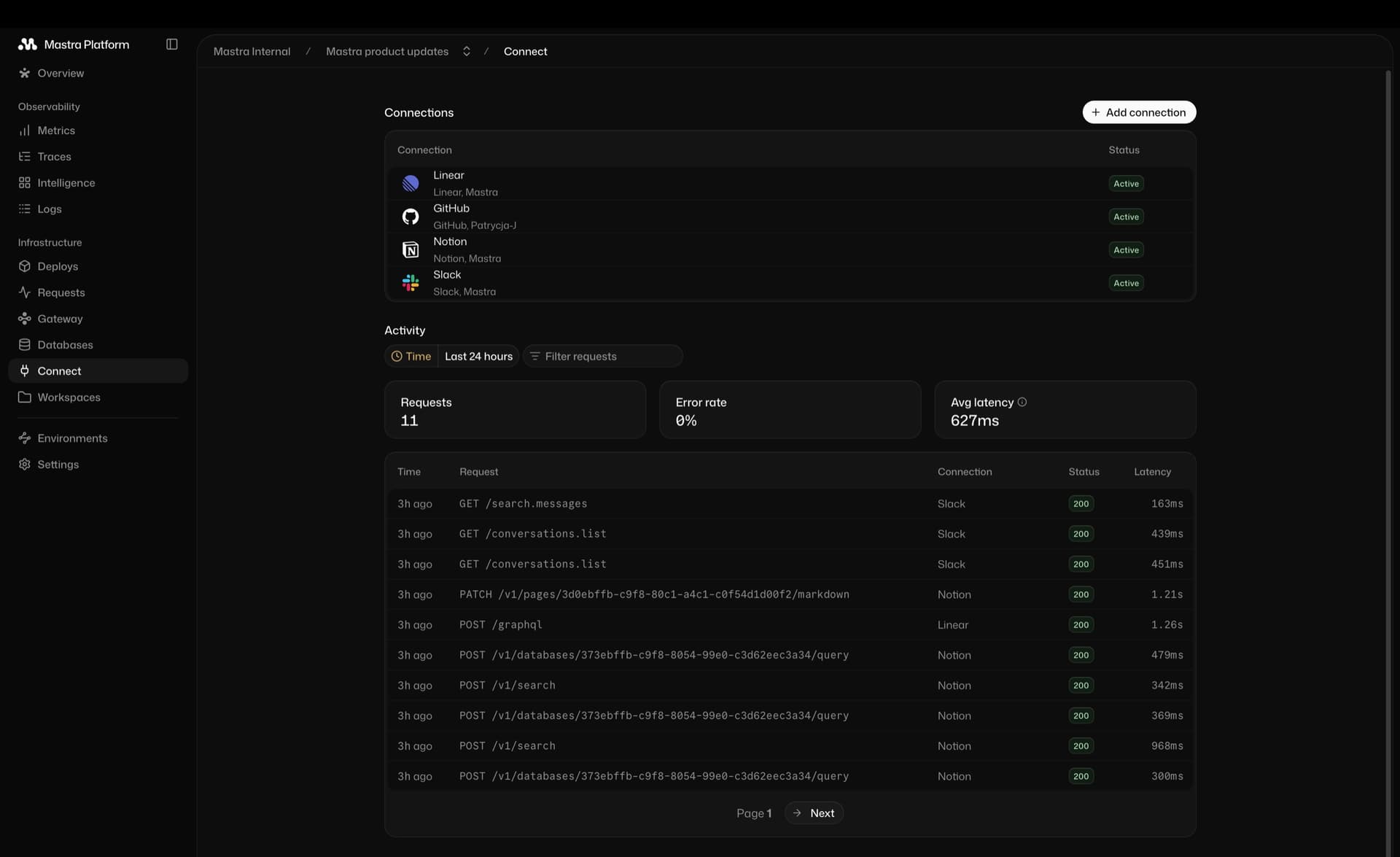This screenshot has height=857, width=1400.
Task: Click the Notion connection logo
Action: pyautogui.click(x=411, y=250)
